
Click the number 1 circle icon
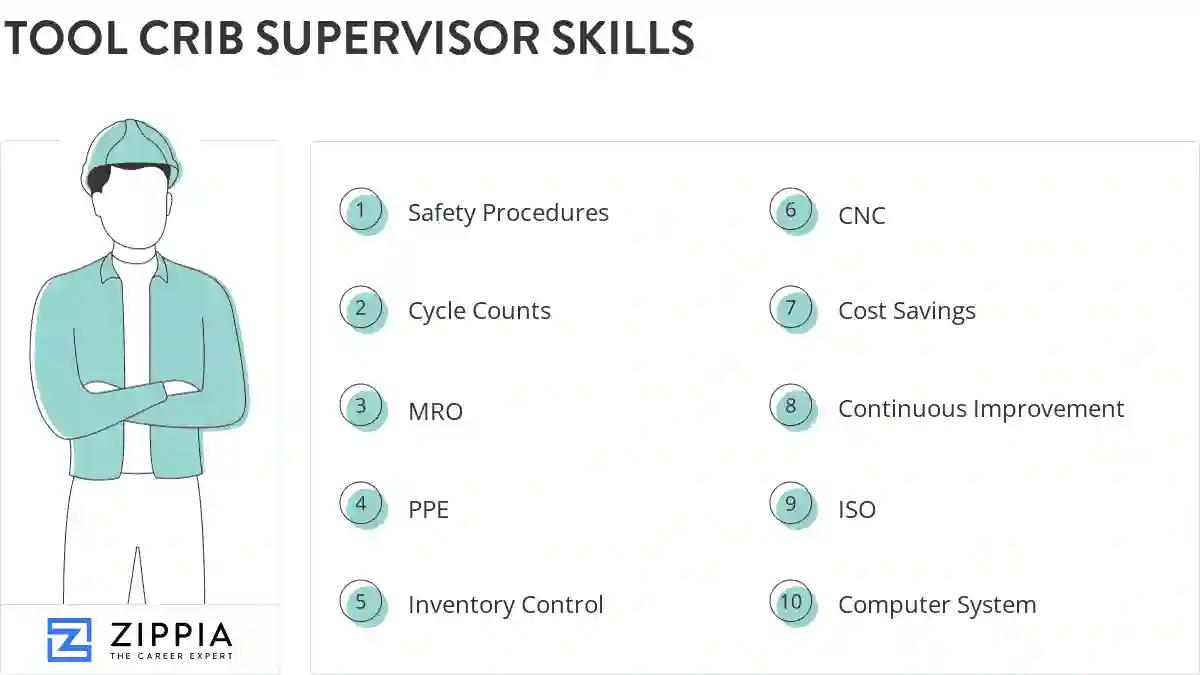[x=361, y=211]
